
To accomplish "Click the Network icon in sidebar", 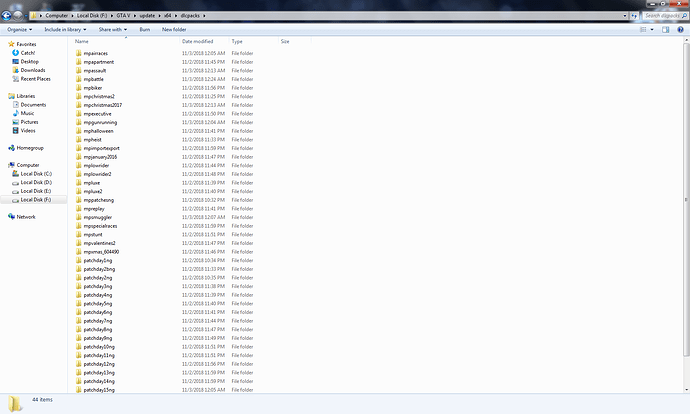I will pos(11,216).
